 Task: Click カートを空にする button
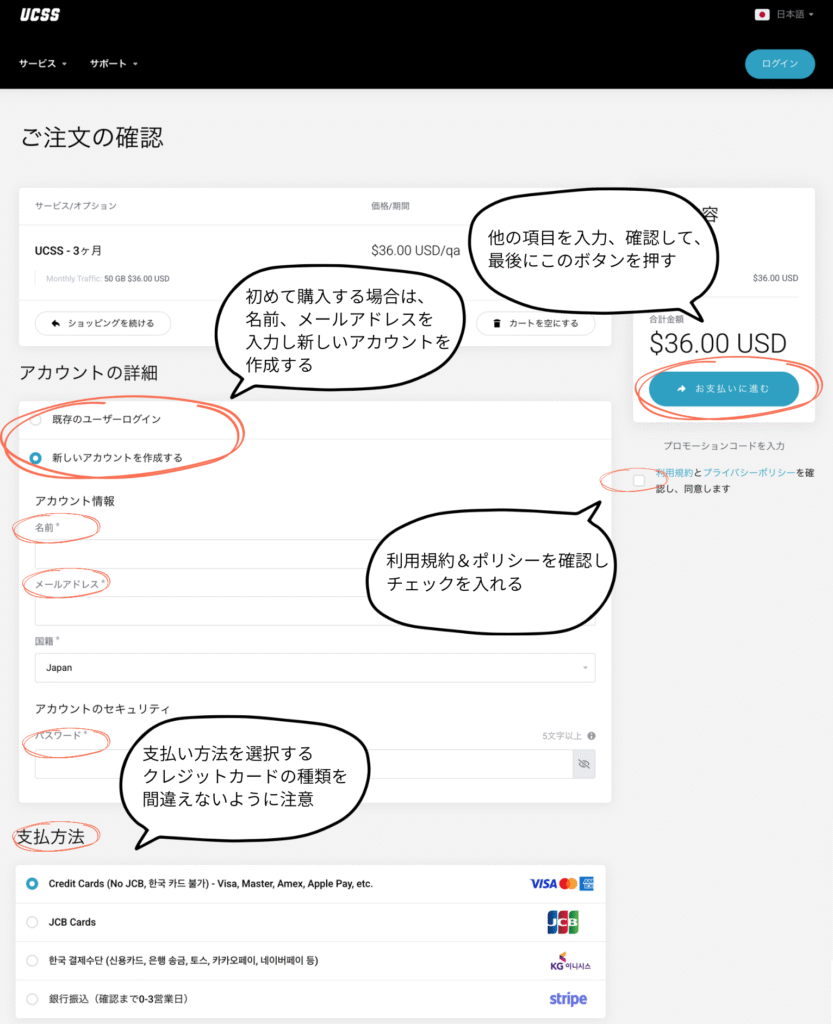click(x=535, y=323)
